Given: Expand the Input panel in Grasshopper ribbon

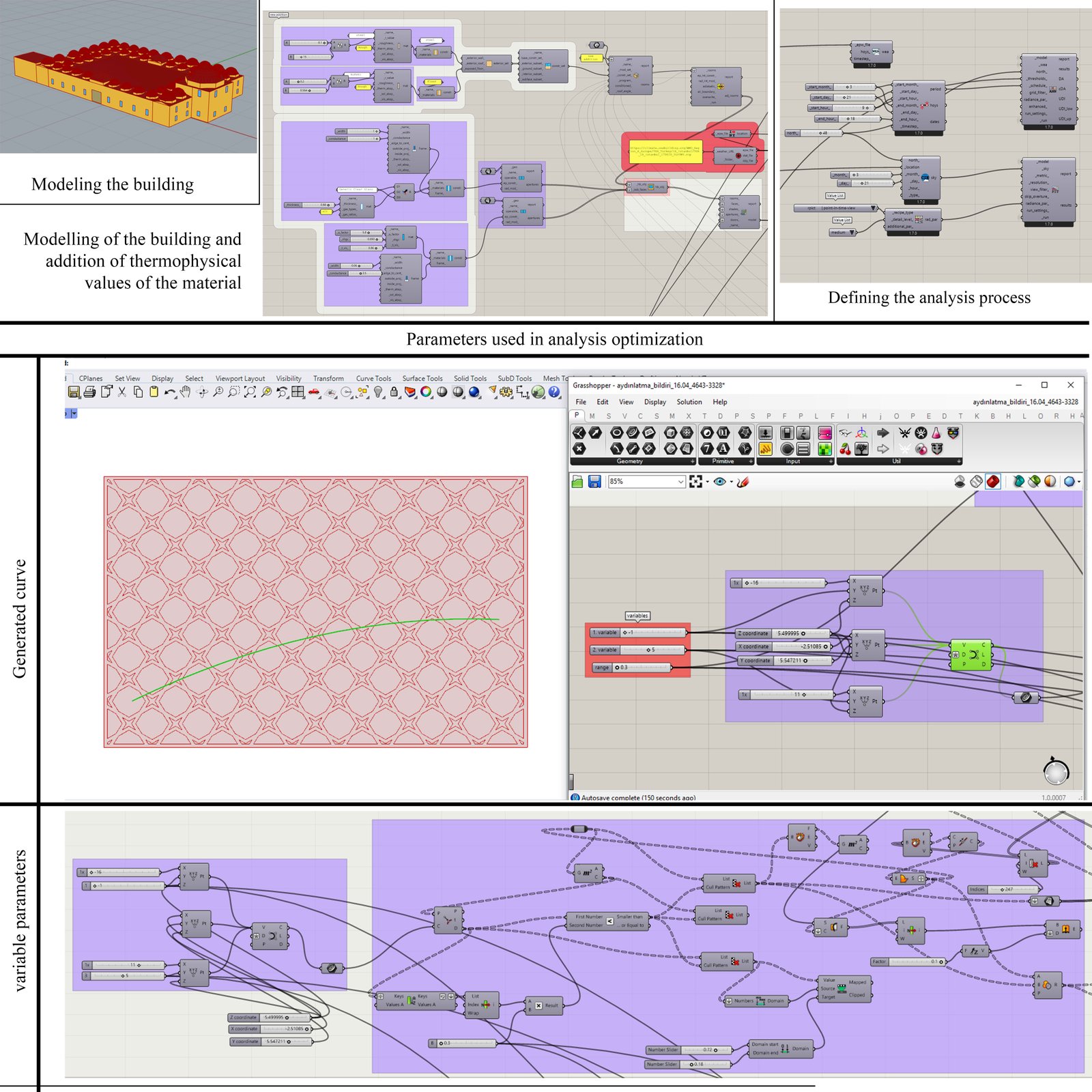Looking at the screenshot, I should (x=831, y=461).
